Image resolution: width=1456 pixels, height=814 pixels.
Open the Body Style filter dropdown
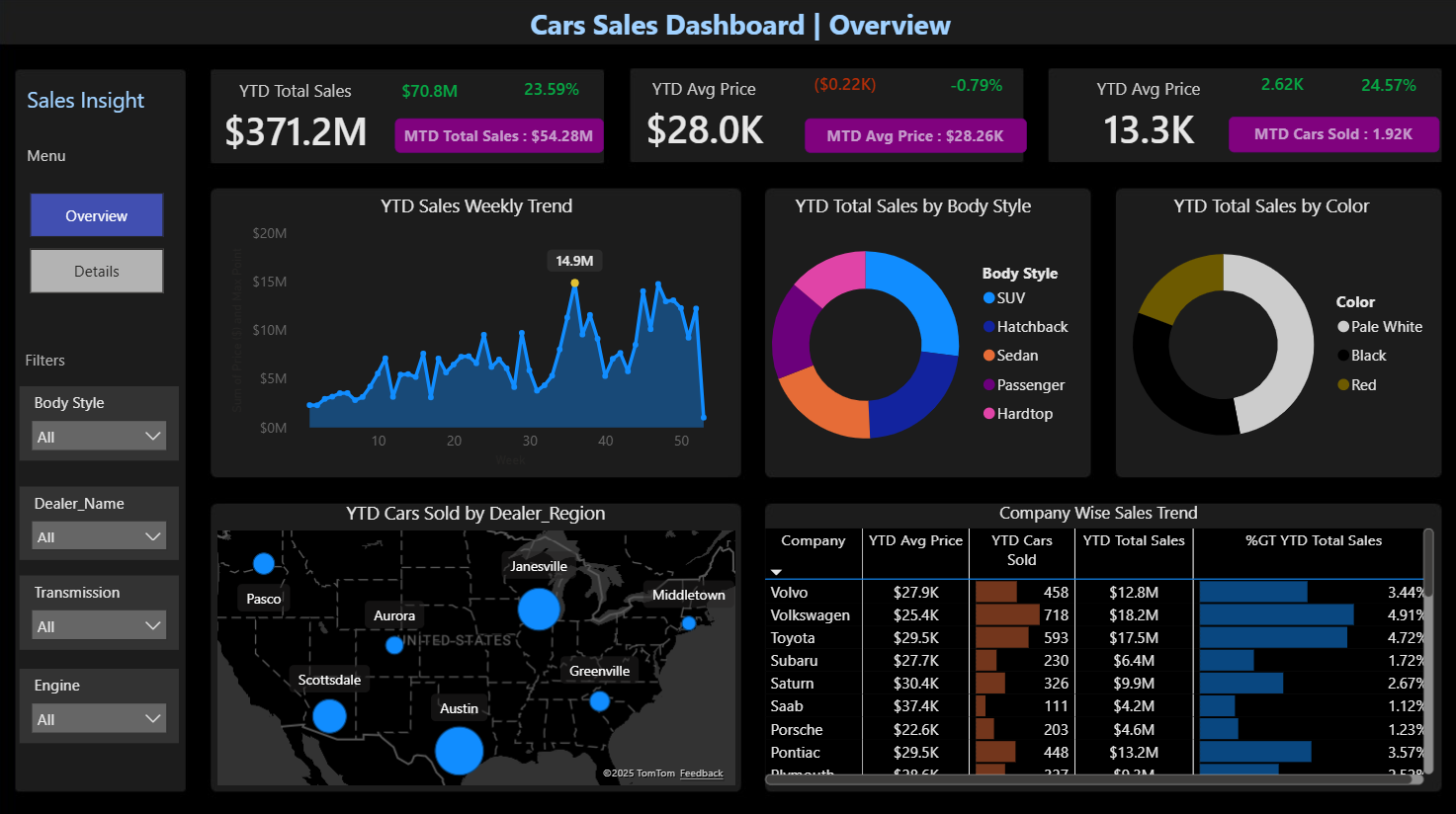(x=99, y=437)
